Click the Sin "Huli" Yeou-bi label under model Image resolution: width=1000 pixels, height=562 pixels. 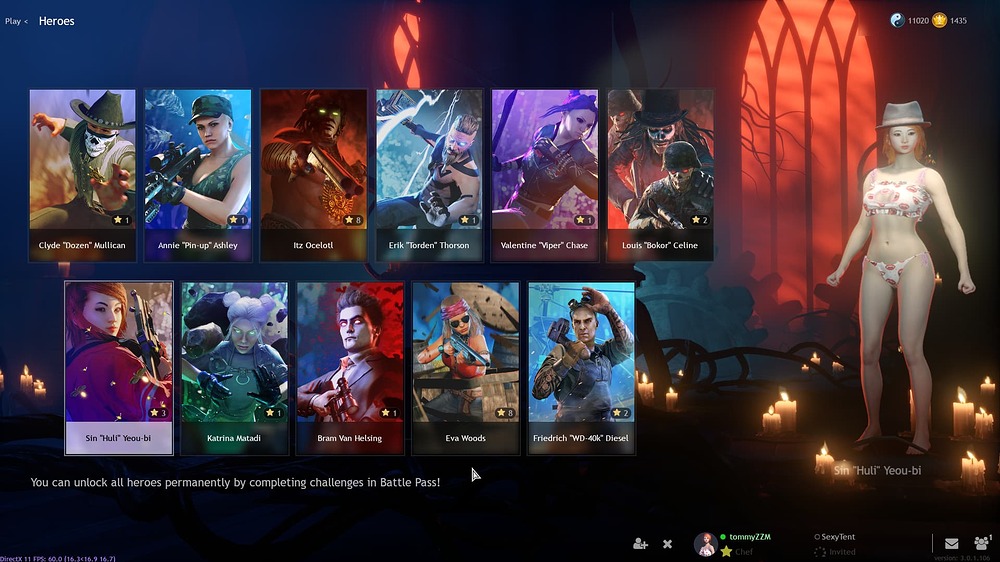(x=877, y=471)
